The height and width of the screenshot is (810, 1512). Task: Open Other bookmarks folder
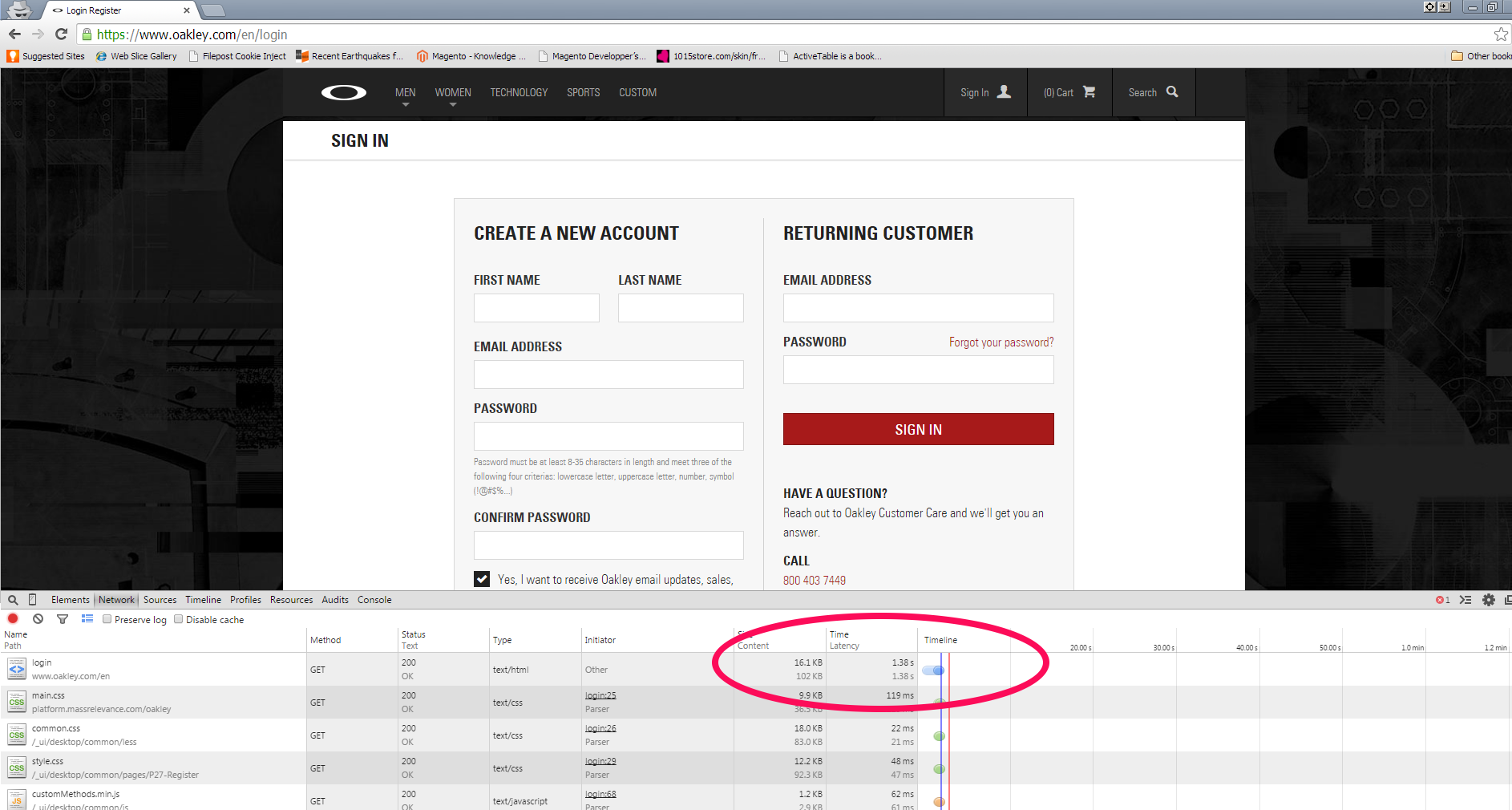pos(1481,56)
